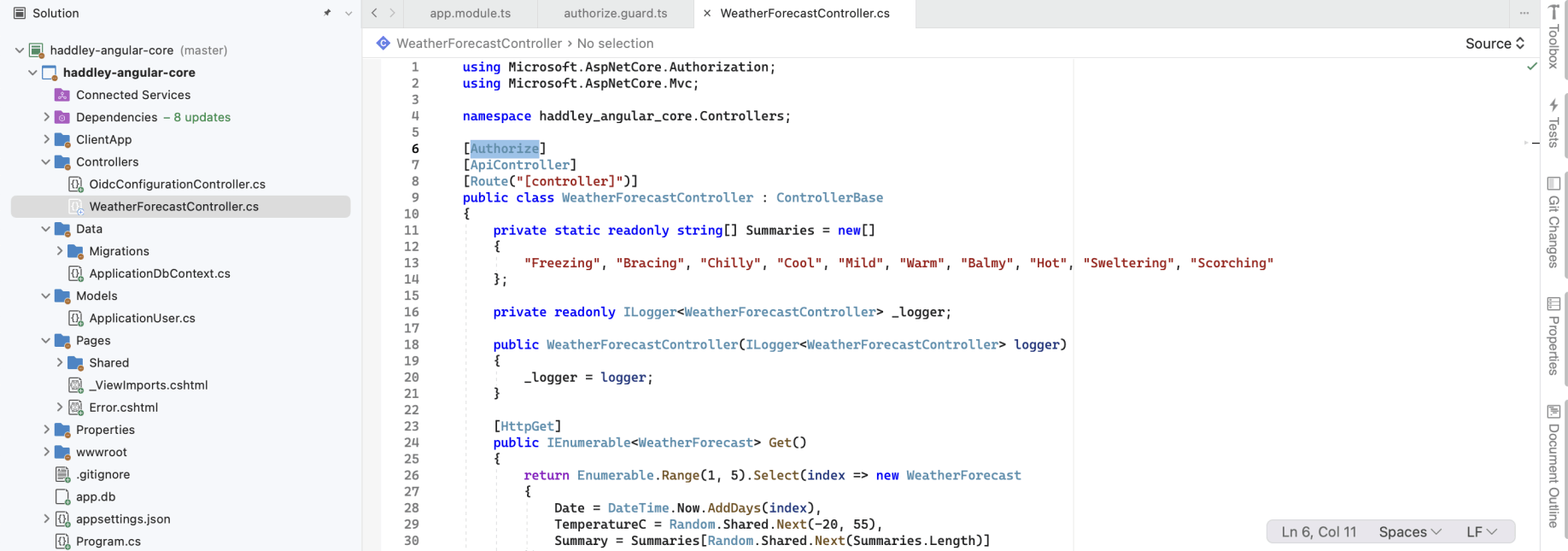Viewport: 1568px width, 551px height.
Task: Click the solution root icon
Action: click(36, 50)
